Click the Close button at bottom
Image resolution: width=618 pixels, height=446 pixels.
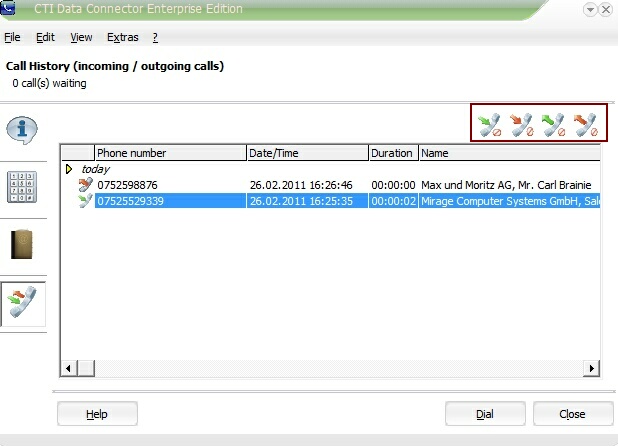pos(572,414)
